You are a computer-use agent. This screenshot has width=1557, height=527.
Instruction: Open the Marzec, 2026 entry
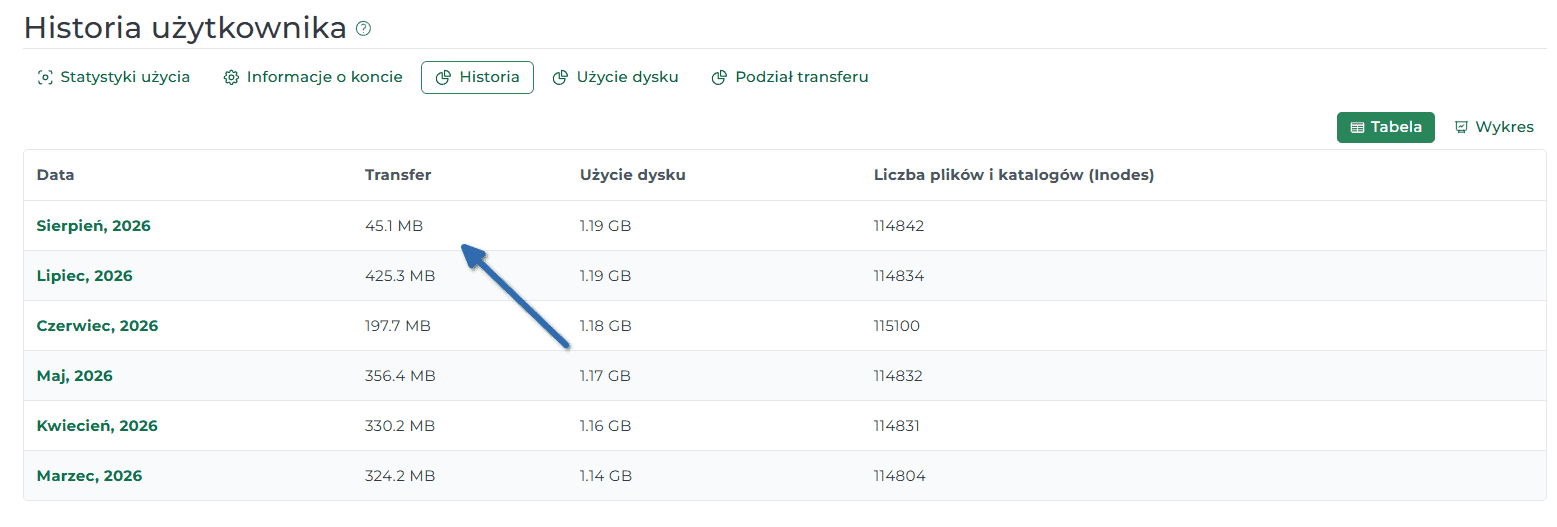pos(90,476)
